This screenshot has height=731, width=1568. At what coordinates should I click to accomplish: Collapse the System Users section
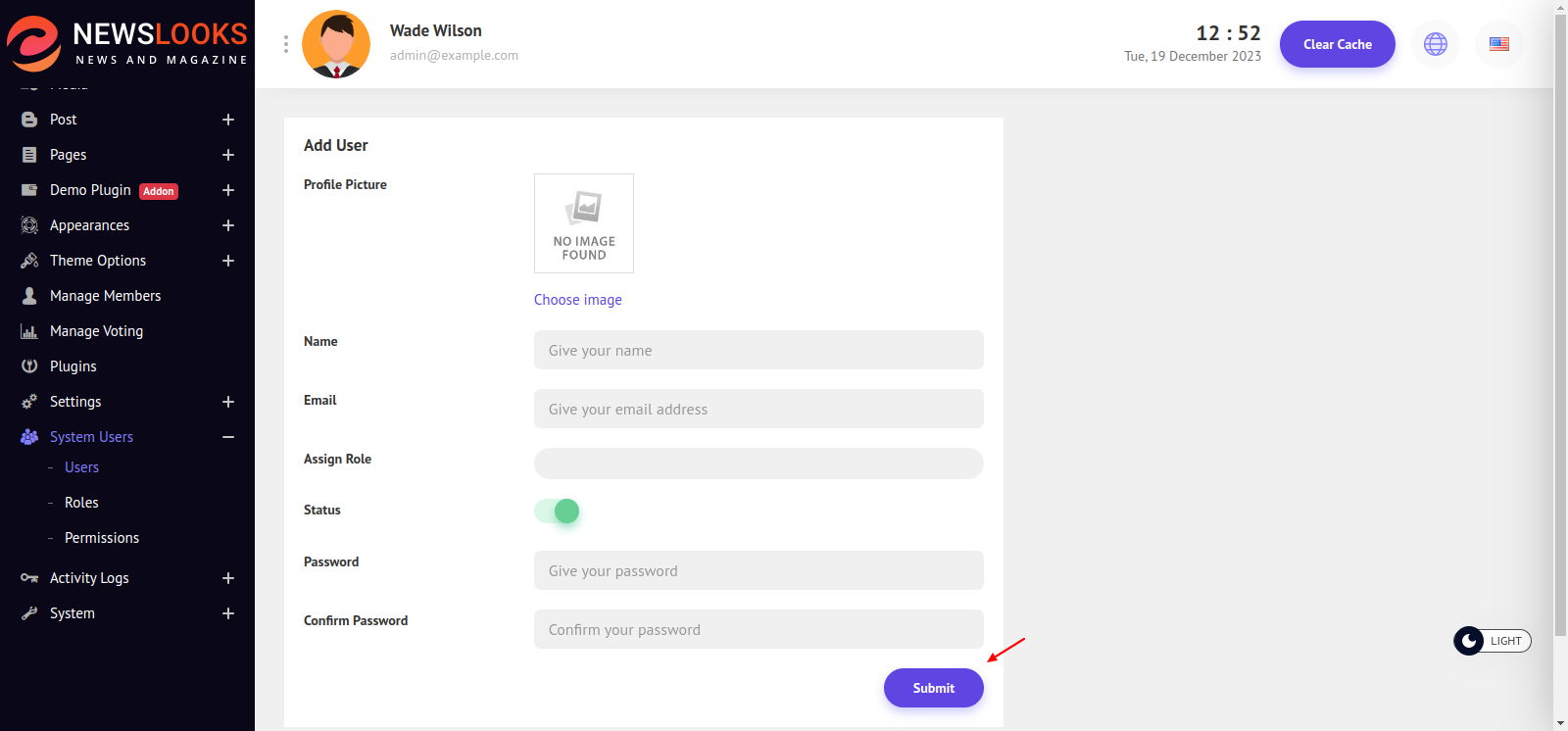(228, 437)
